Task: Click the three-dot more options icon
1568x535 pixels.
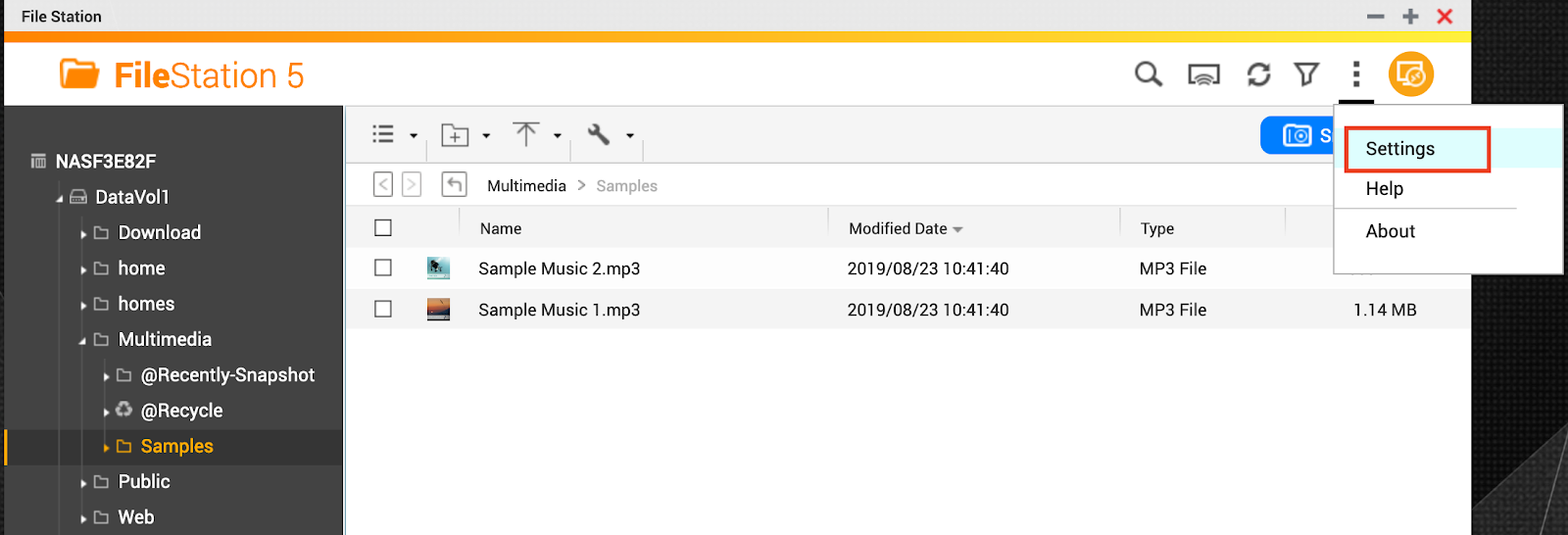Action: click(1356, 74)
